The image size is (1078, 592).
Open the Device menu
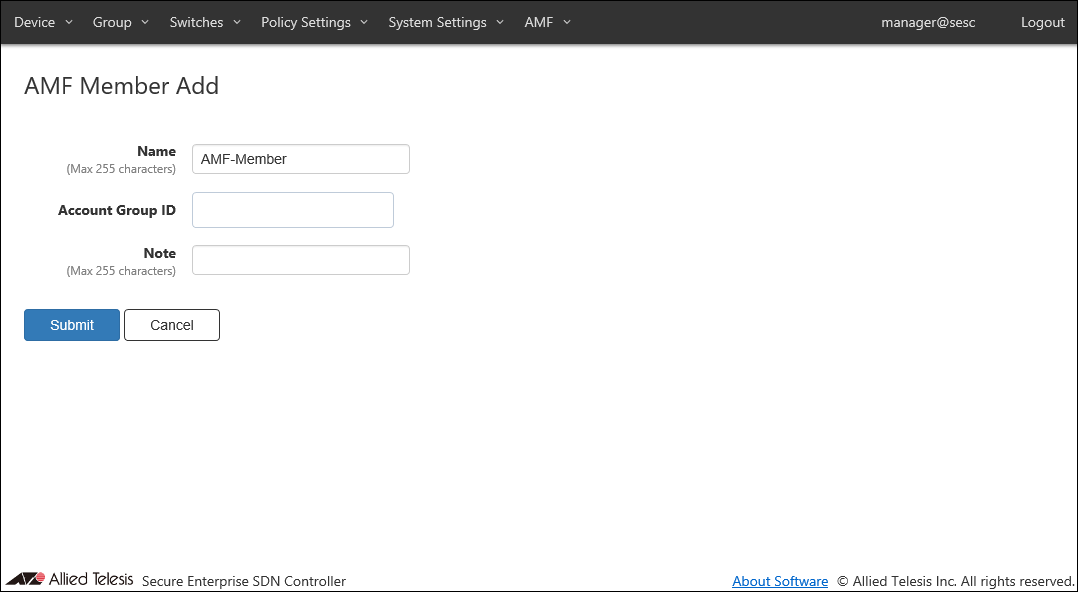[x=43, y=22]
